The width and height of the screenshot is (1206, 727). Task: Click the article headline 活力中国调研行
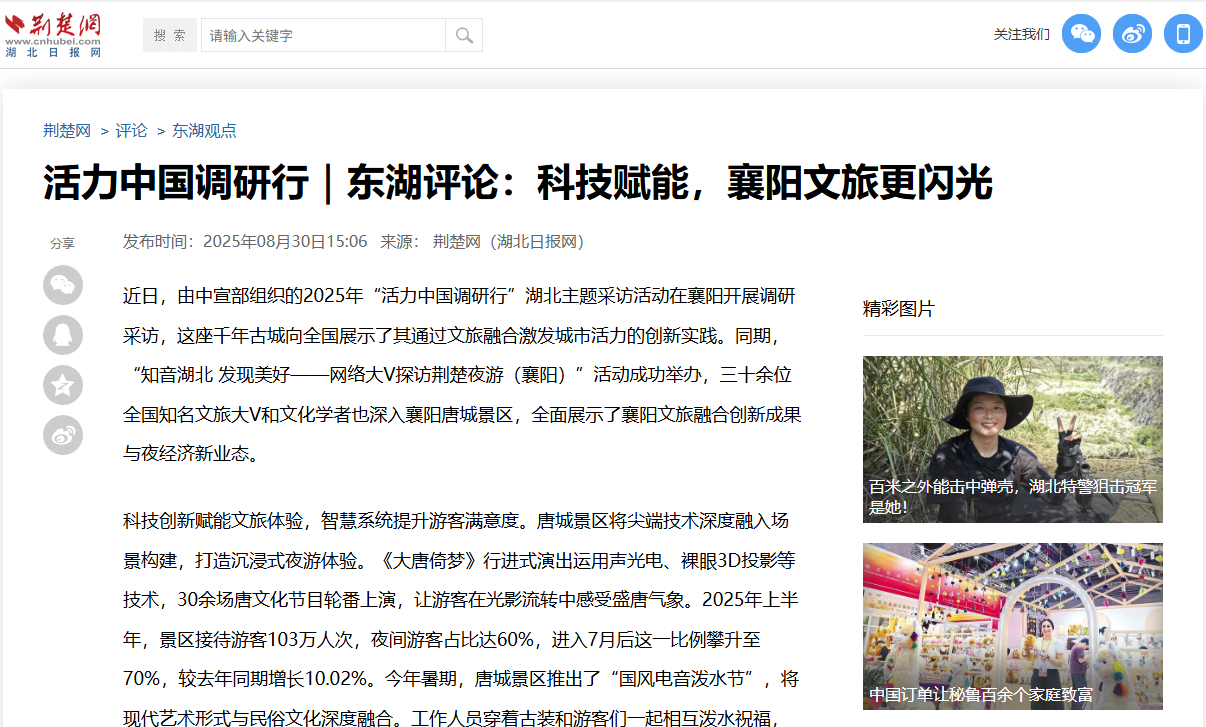click(x=517, y=183)
